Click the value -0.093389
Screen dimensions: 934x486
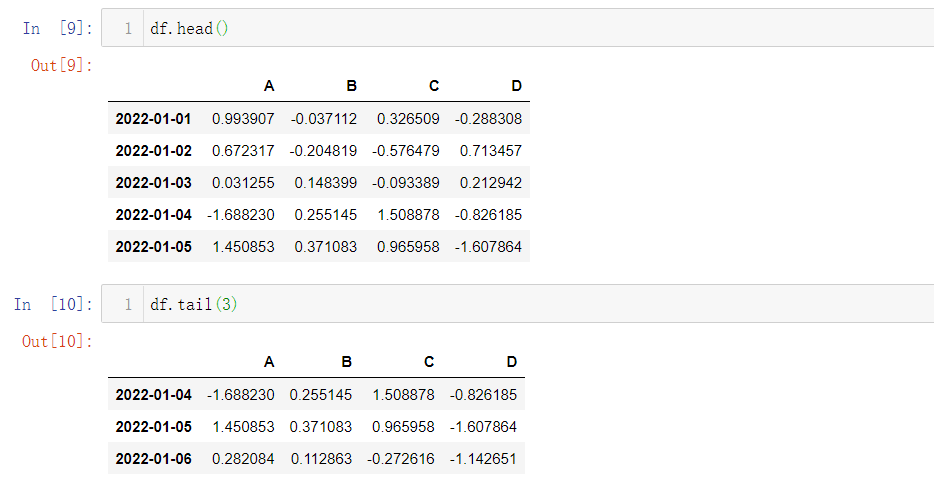[x=406, y=183]
